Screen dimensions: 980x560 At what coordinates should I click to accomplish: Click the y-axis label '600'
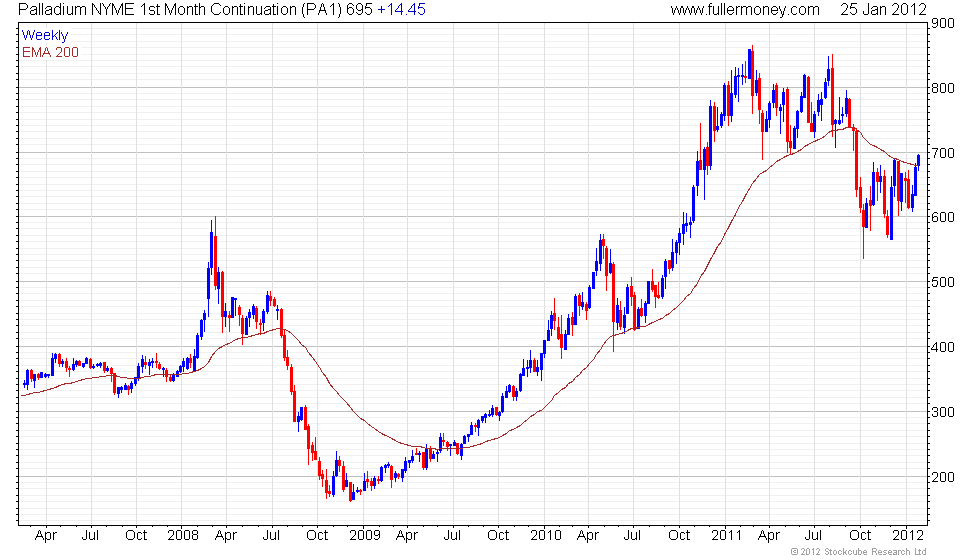click(942, 218)
